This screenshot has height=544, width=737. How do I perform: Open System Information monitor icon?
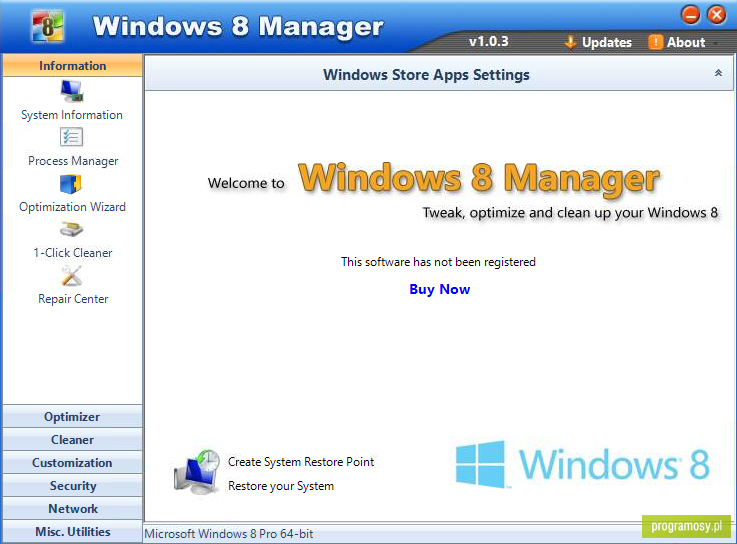point(71,91)
